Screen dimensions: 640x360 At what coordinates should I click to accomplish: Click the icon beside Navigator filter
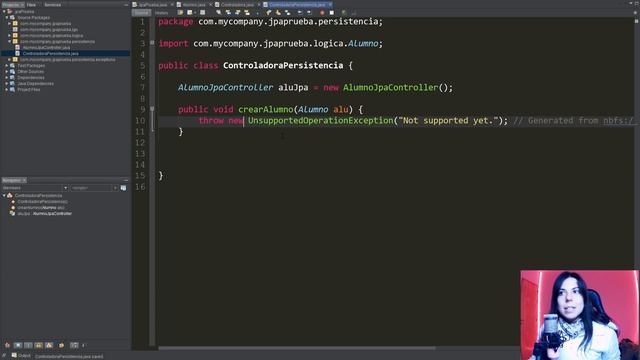pyautogui.click(x=123, y=188)
